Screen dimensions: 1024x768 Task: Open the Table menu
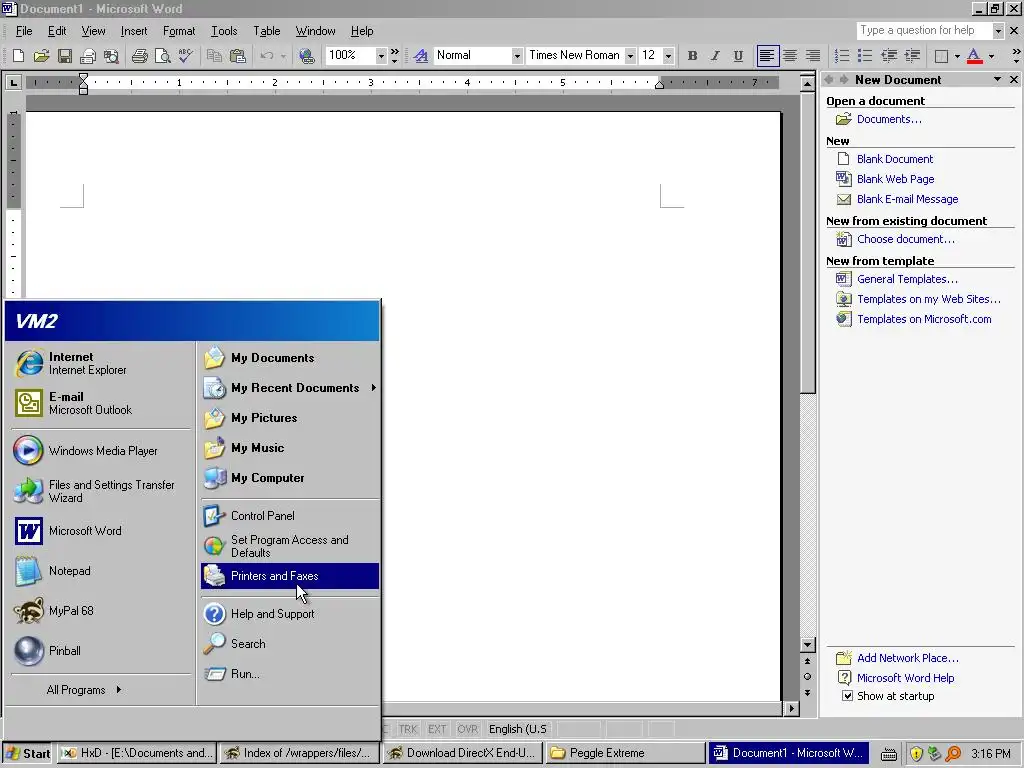pyautogui.click(x=266, y=31)
